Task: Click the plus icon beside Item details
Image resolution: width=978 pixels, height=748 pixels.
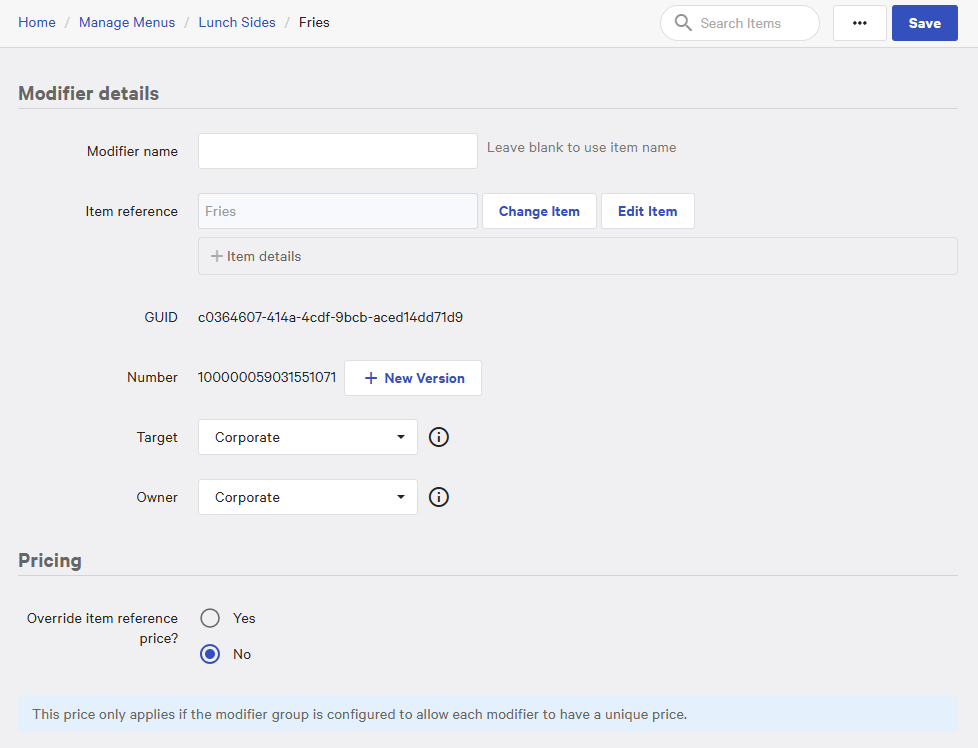Action: click(x=216, y=256)
